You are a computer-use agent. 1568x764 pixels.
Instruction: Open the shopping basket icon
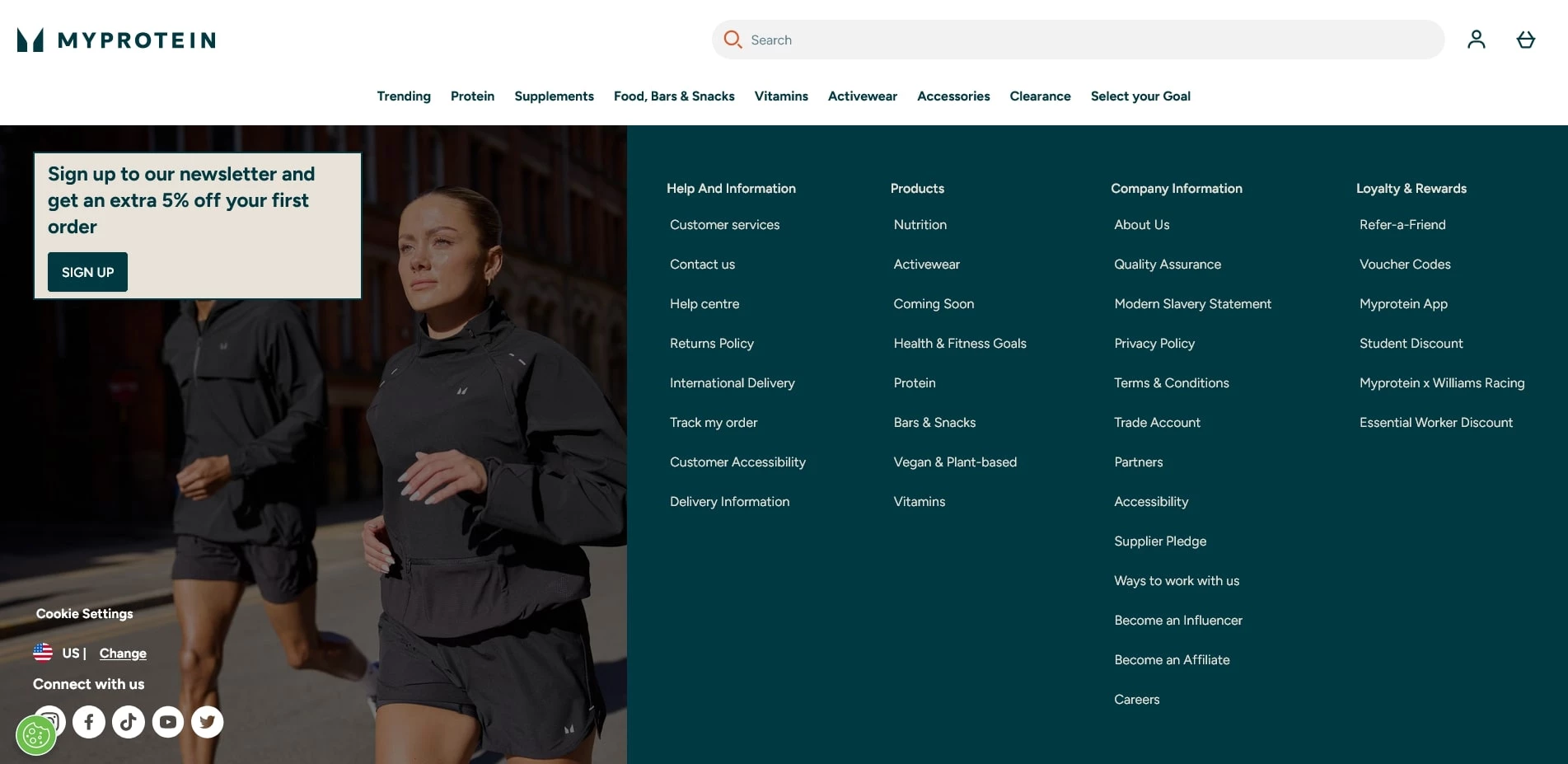(x=1525, y=40)
